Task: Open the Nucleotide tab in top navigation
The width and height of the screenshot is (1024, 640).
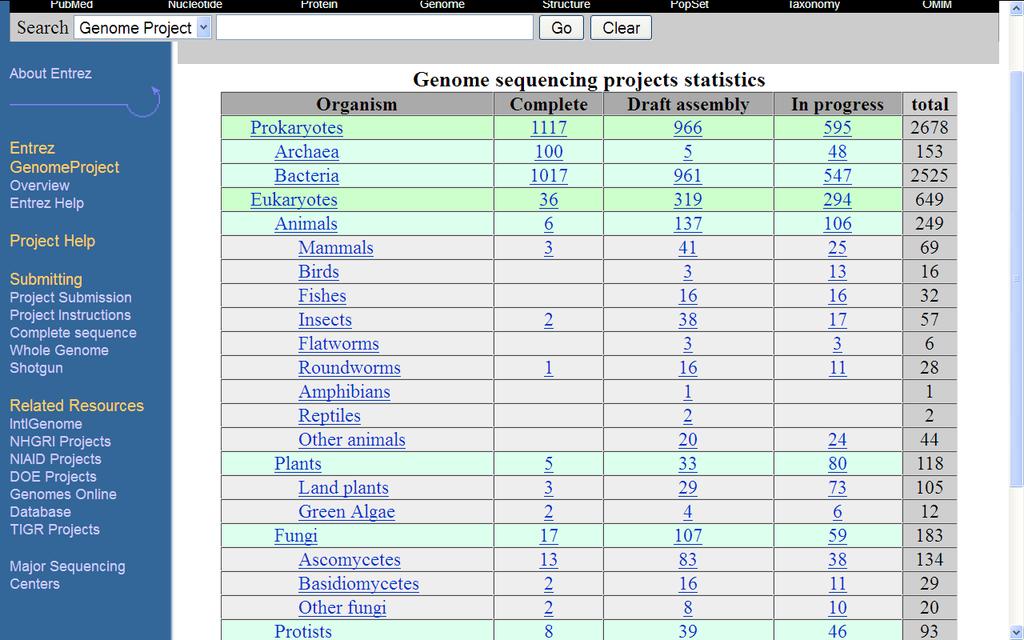Action: (x=195, y=5)
